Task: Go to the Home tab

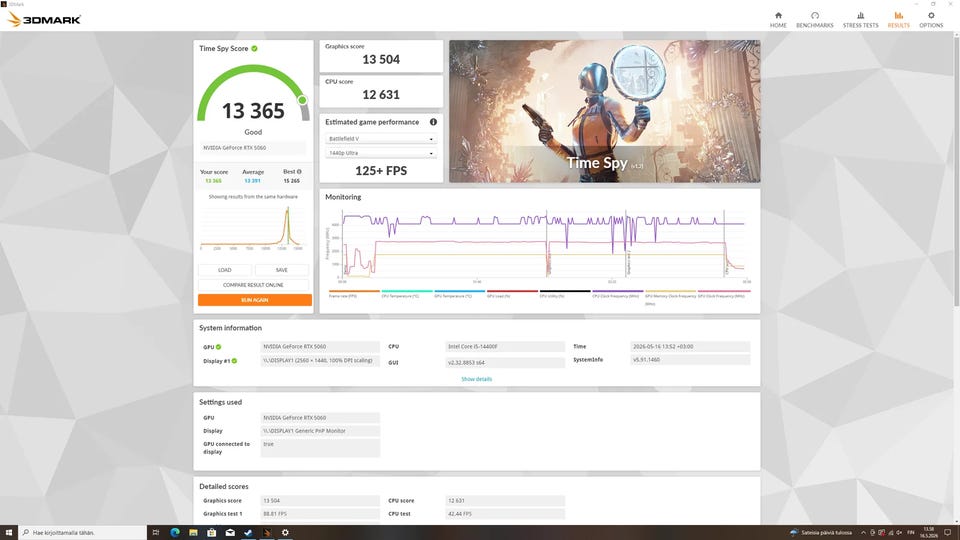Action: [778, 20]
